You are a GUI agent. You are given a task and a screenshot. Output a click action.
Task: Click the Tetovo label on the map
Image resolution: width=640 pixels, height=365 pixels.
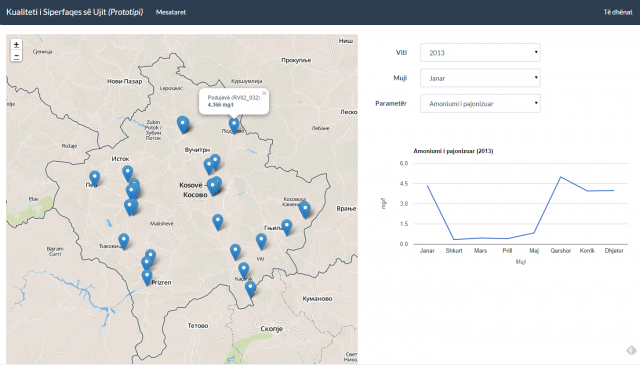pos(198,325)
